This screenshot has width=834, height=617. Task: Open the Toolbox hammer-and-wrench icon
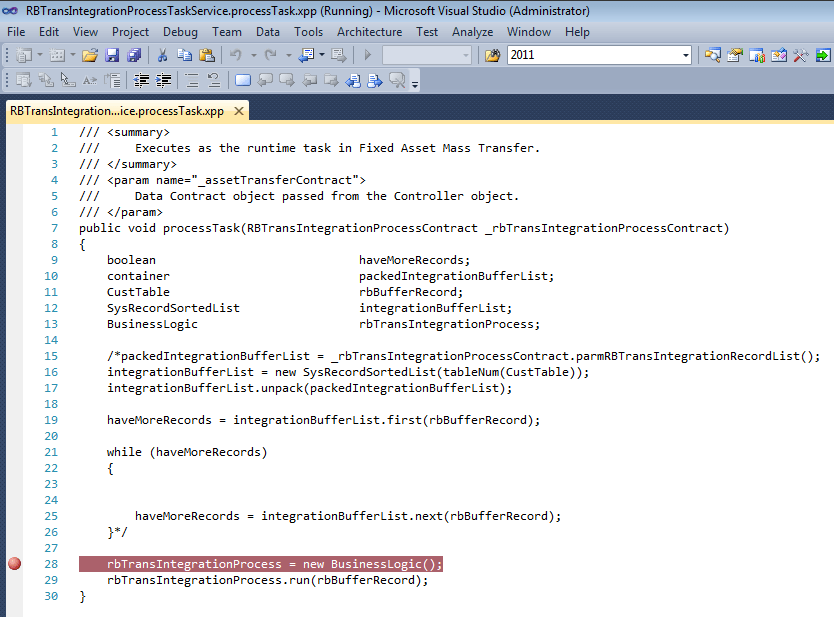coord(800,55)
